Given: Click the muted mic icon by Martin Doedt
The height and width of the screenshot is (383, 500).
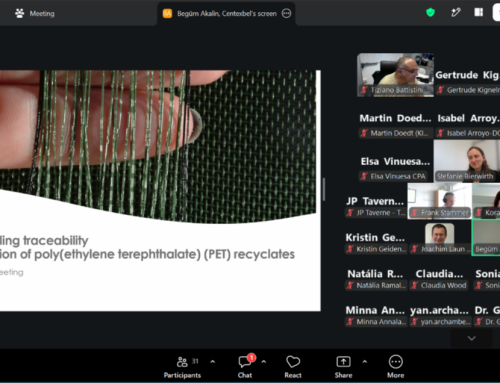Looking at the screenshot, I should point(364,133).
